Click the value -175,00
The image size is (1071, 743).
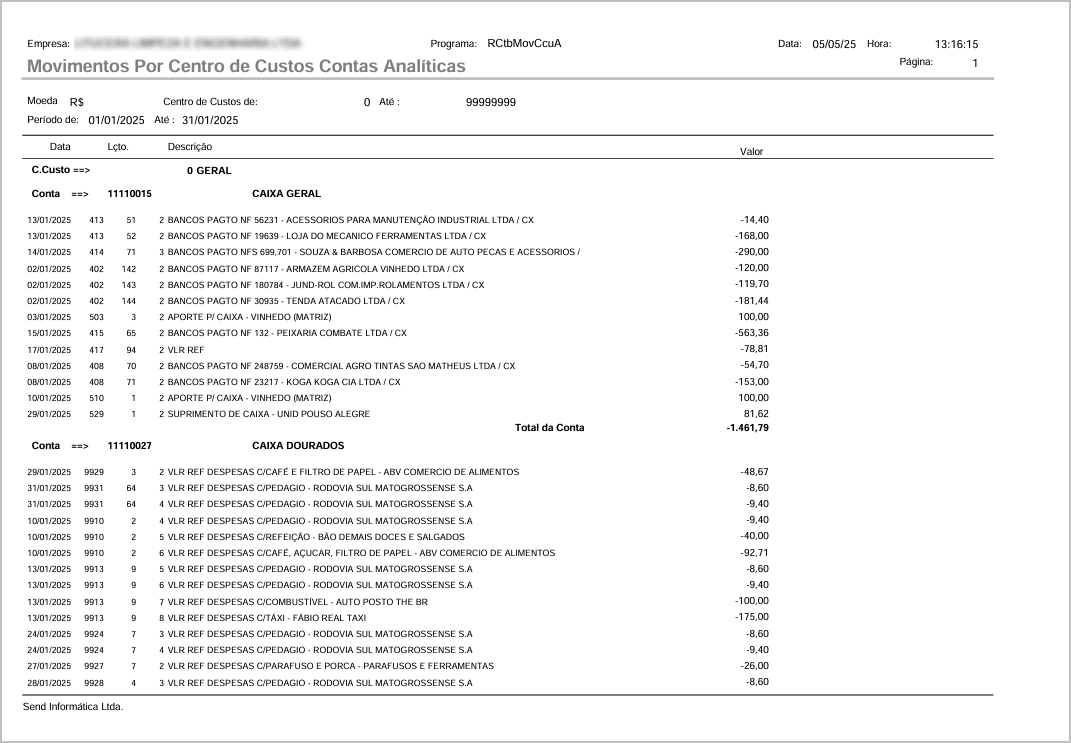[x=752, y=617]
